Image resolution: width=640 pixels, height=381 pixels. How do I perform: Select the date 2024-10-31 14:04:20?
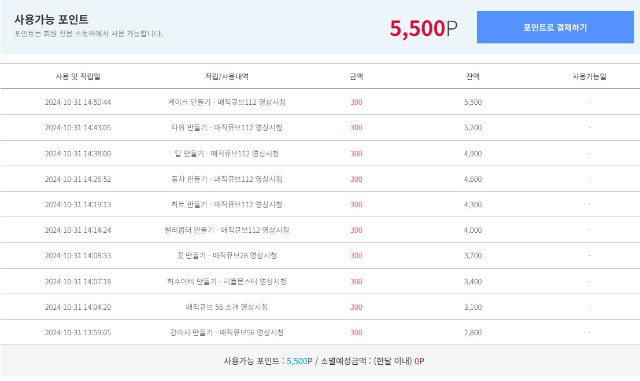point(78,307)
